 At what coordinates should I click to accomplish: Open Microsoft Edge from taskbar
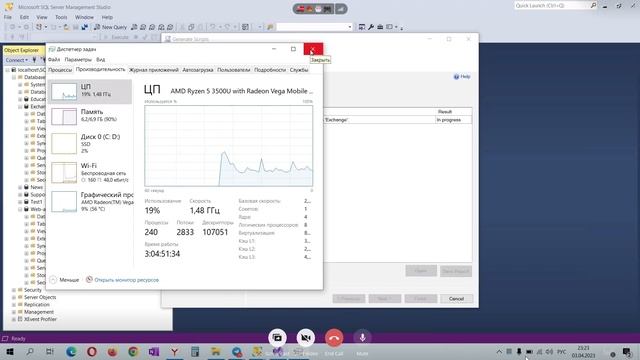[x=71, y=351]
